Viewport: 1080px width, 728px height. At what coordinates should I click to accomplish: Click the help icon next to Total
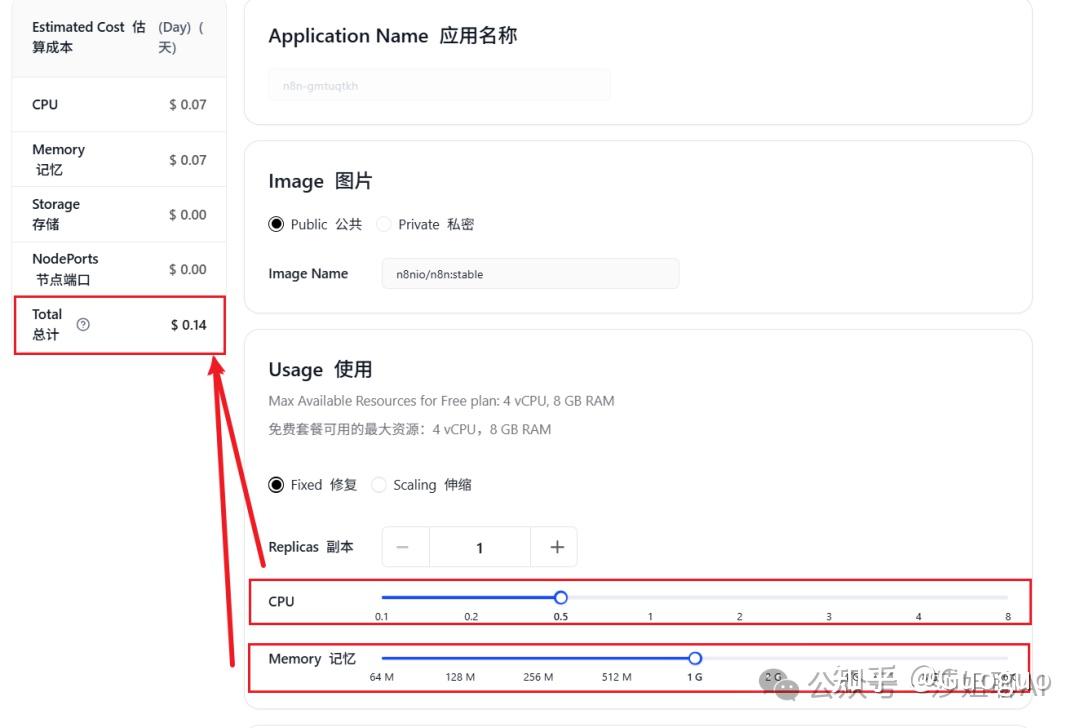pos(83,324)
